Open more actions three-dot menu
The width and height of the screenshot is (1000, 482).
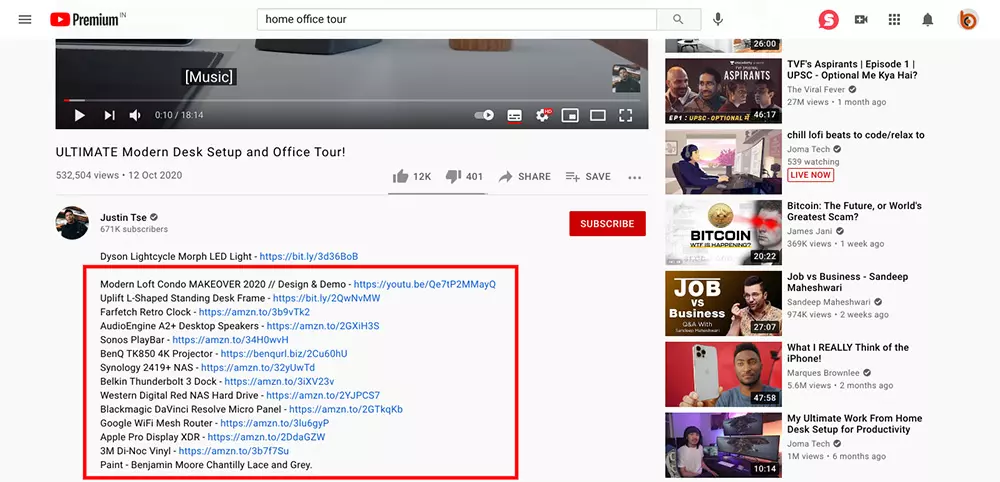[635, 177]
